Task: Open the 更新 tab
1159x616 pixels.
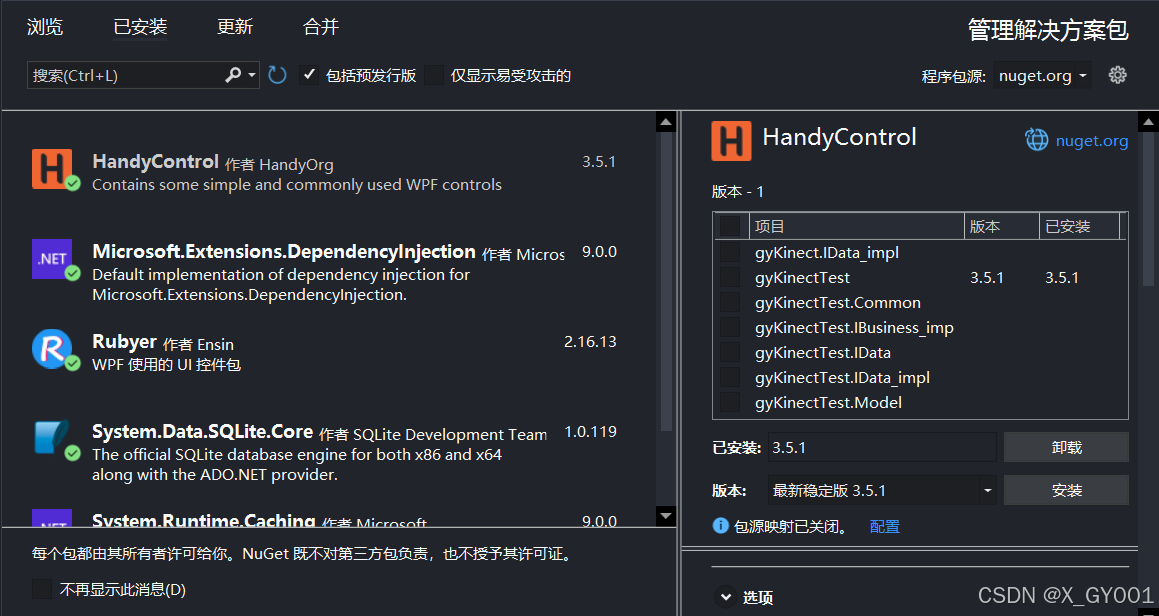Action: click(234, 27)
